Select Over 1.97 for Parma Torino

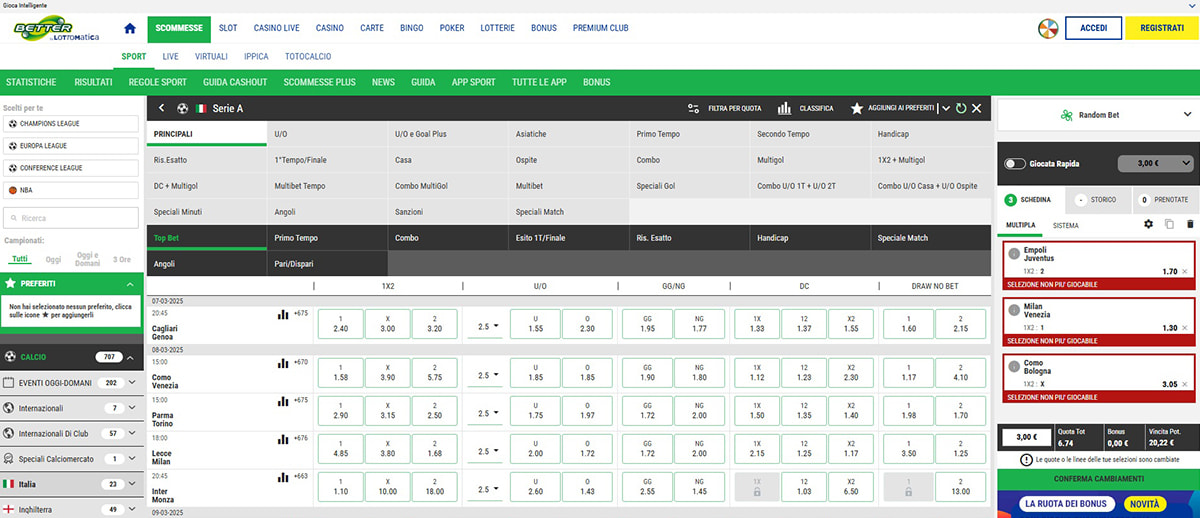tap(586, 409)
